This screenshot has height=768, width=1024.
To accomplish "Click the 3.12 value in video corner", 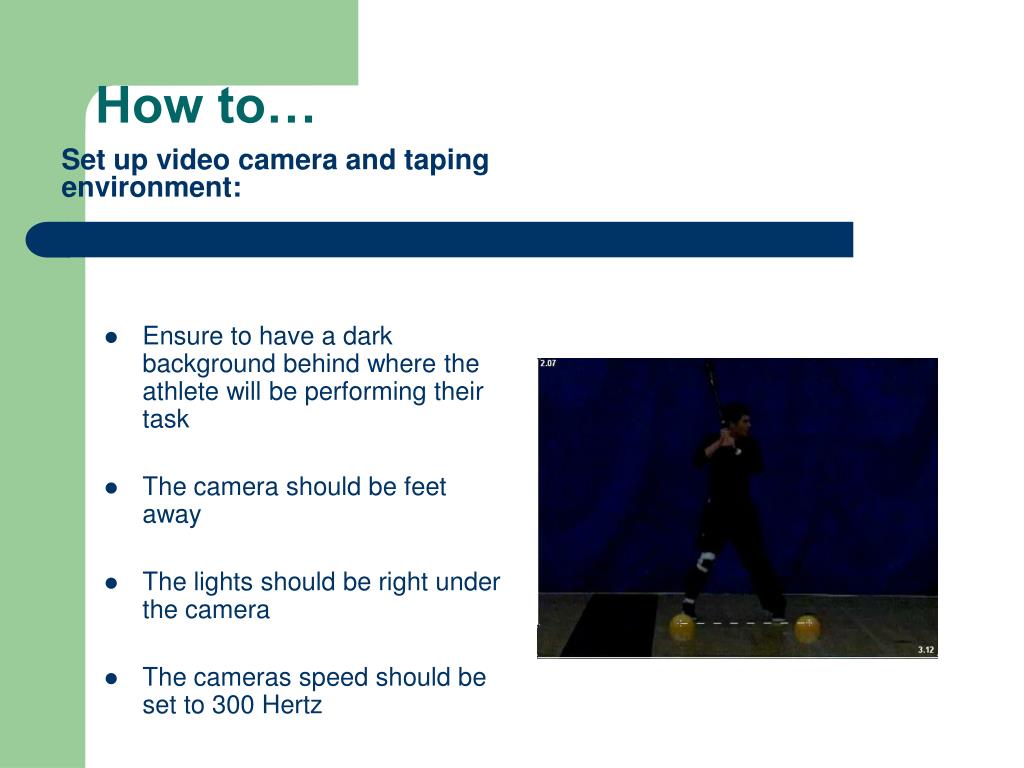I will pos(926,649).
